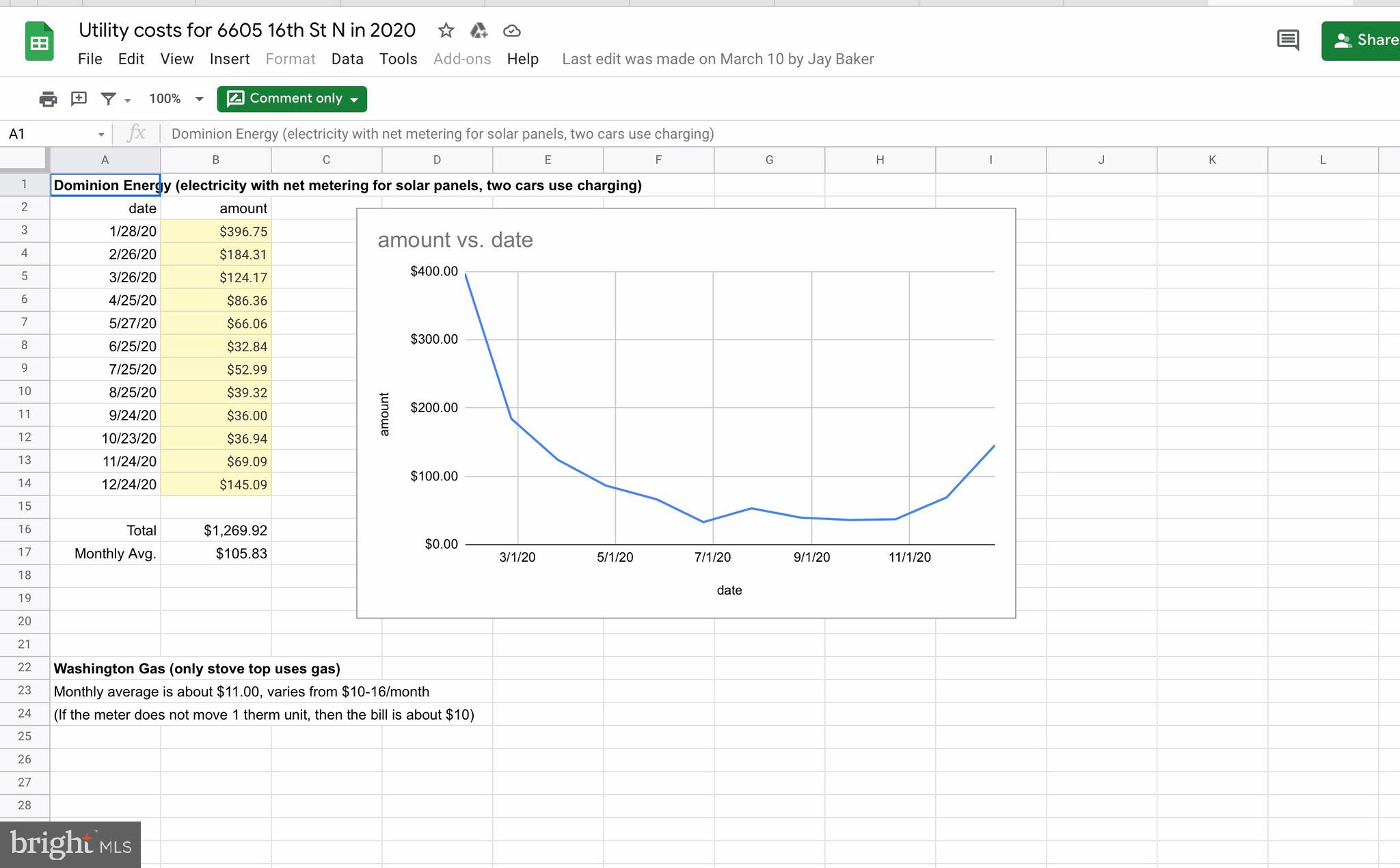Click the print icon in toolbar
The image size is (1400, 868).
(x=48, y=99)
